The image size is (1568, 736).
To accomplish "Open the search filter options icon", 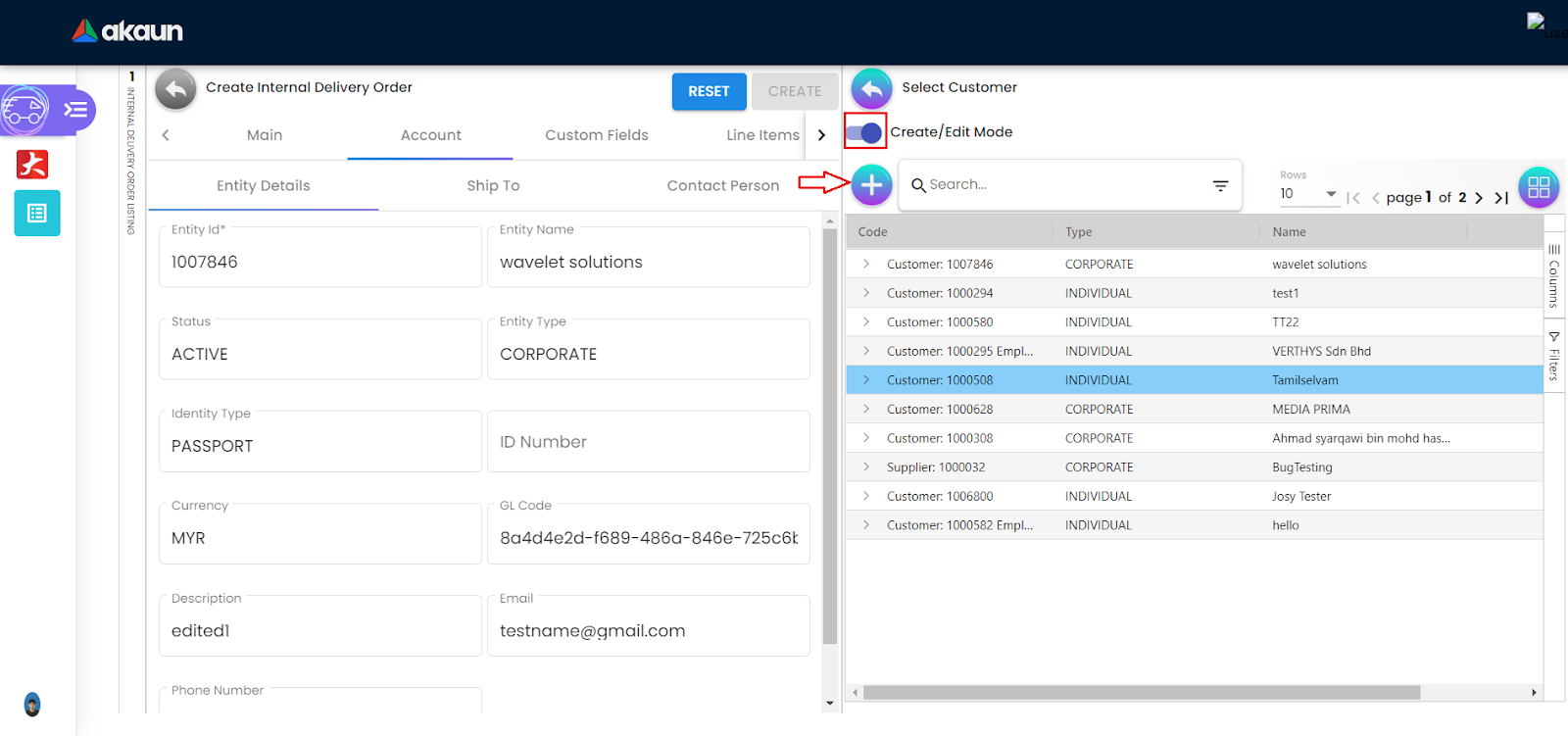I will tap(1220, 185).
